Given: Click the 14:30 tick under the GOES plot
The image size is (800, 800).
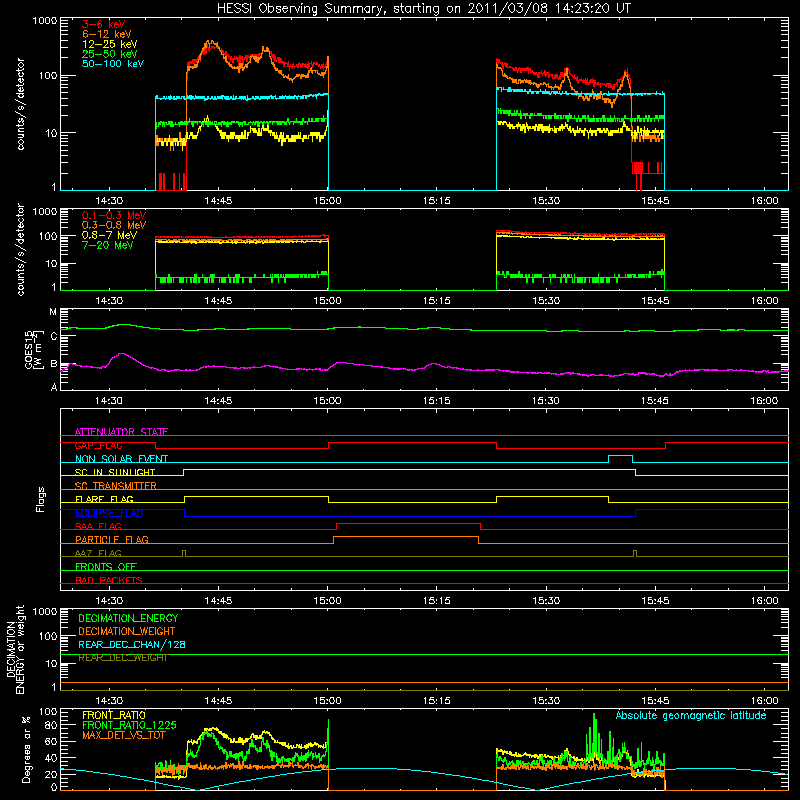Looking at the screenshot, I should click(109, 401).
